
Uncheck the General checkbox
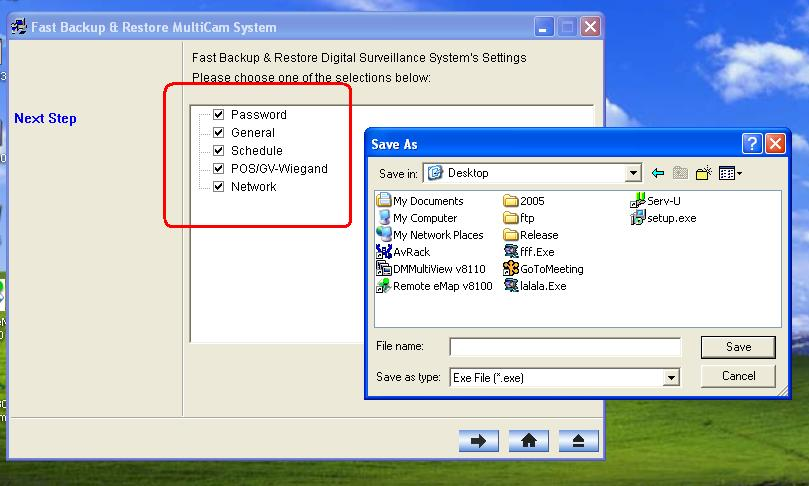[x=219, y=133]
